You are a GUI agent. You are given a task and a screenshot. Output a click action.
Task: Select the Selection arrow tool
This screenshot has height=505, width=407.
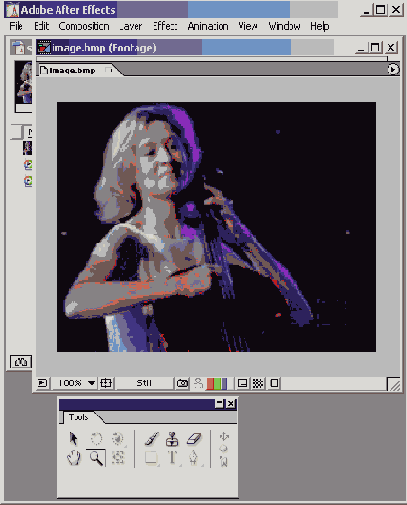73,439
